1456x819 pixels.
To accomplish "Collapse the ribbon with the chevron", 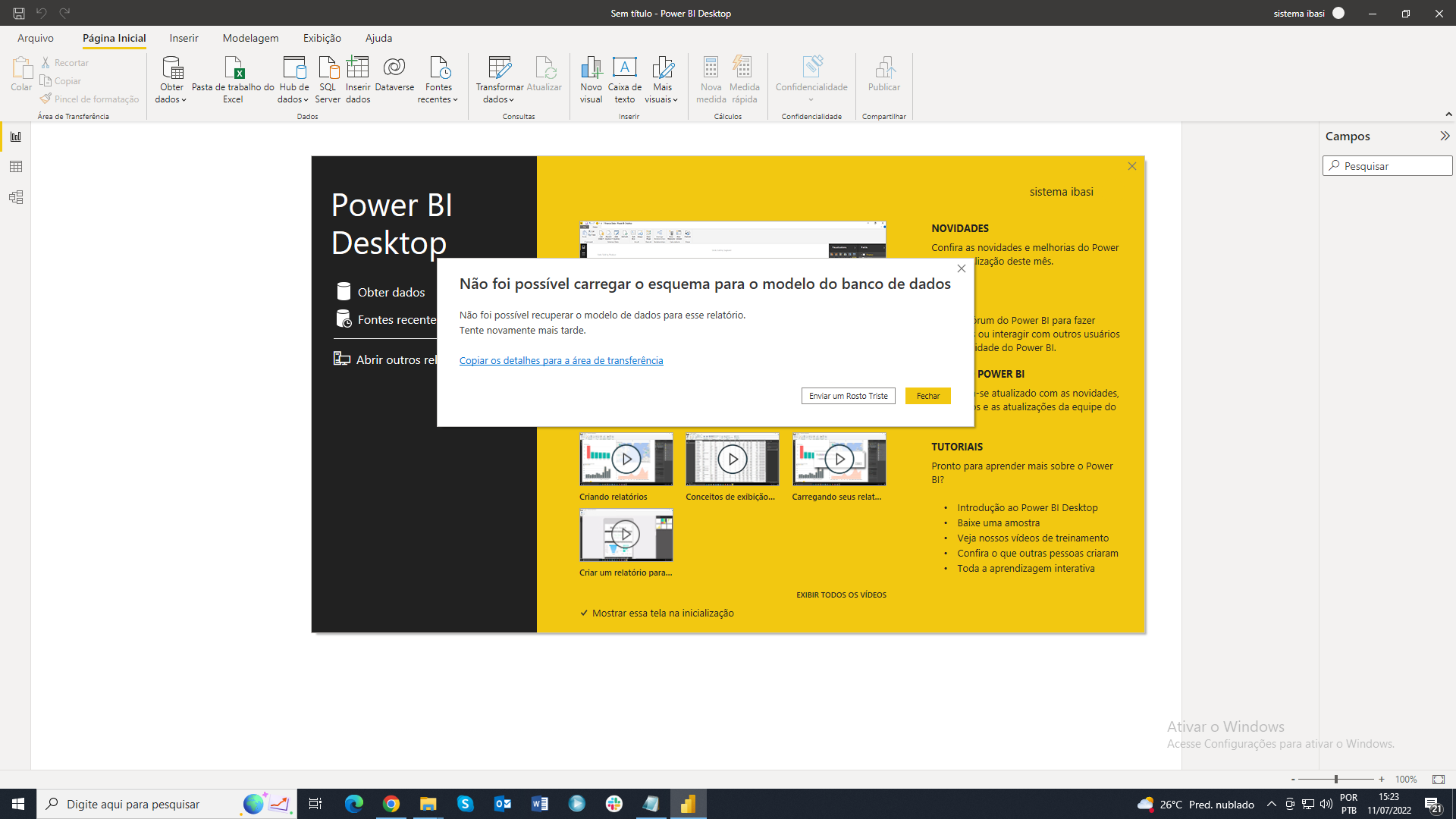I will click(x=1448, y=115).
